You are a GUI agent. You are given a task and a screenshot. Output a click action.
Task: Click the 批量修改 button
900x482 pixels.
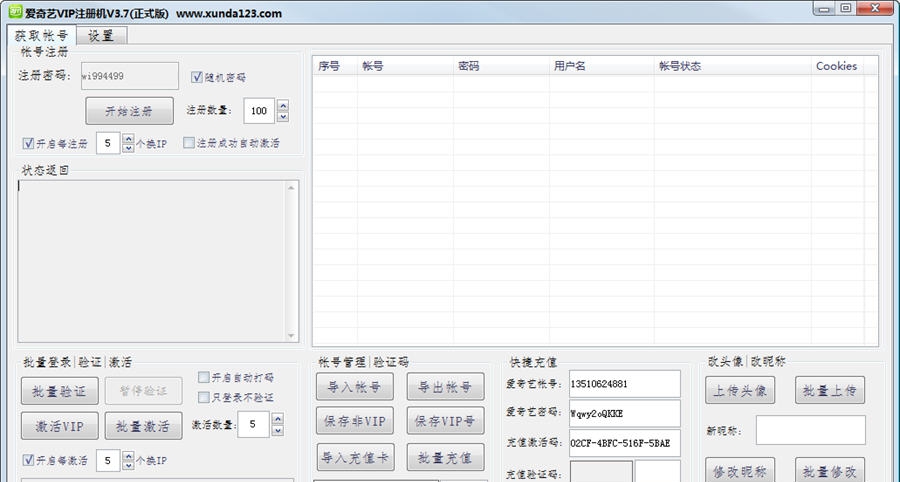(830, 471)
